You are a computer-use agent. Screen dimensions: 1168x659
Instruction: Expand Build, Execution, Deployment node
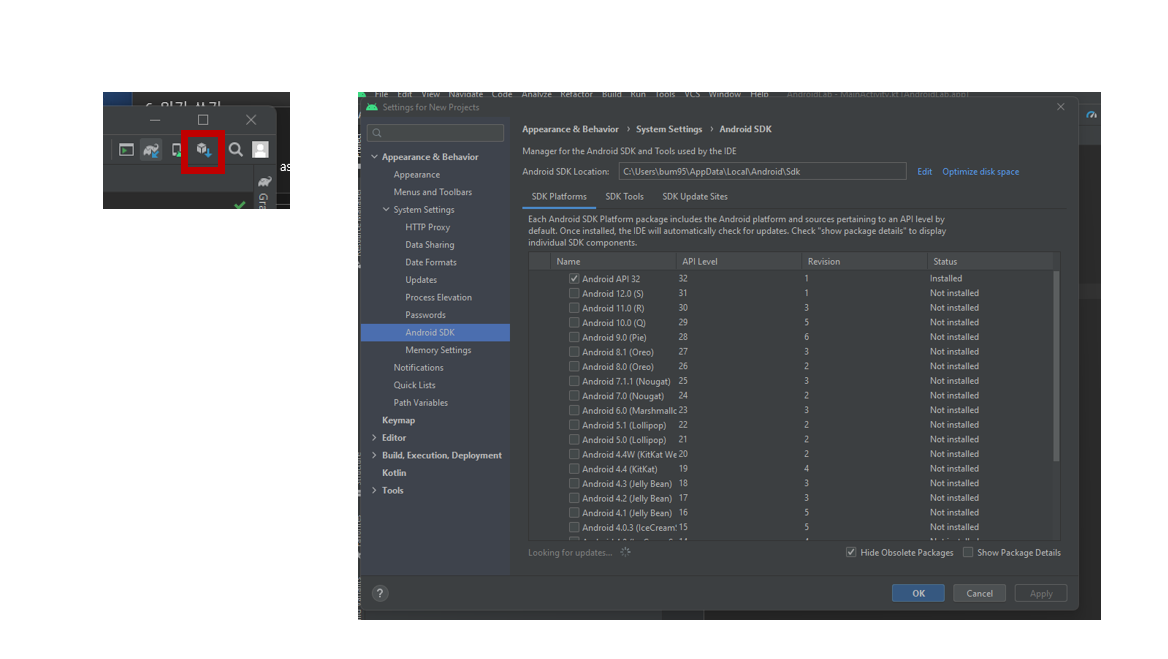[x=374, y=456]
